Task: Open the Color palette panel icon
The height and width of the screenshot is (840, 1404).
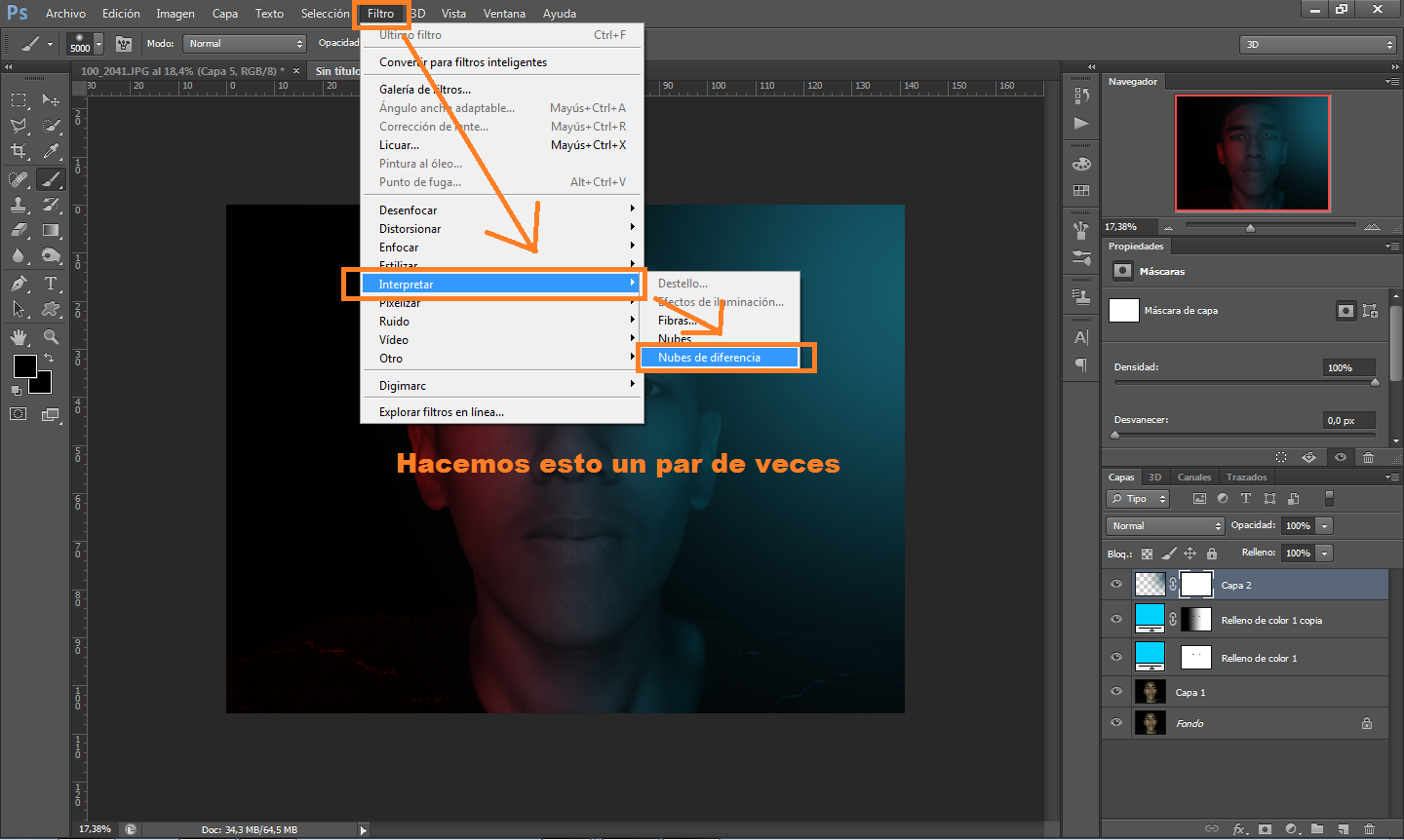Action: click(1081, 164)
